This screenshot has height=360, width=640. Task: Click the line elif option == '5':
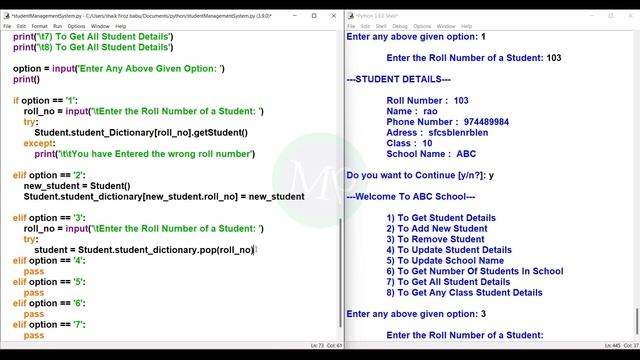(49, 282)
